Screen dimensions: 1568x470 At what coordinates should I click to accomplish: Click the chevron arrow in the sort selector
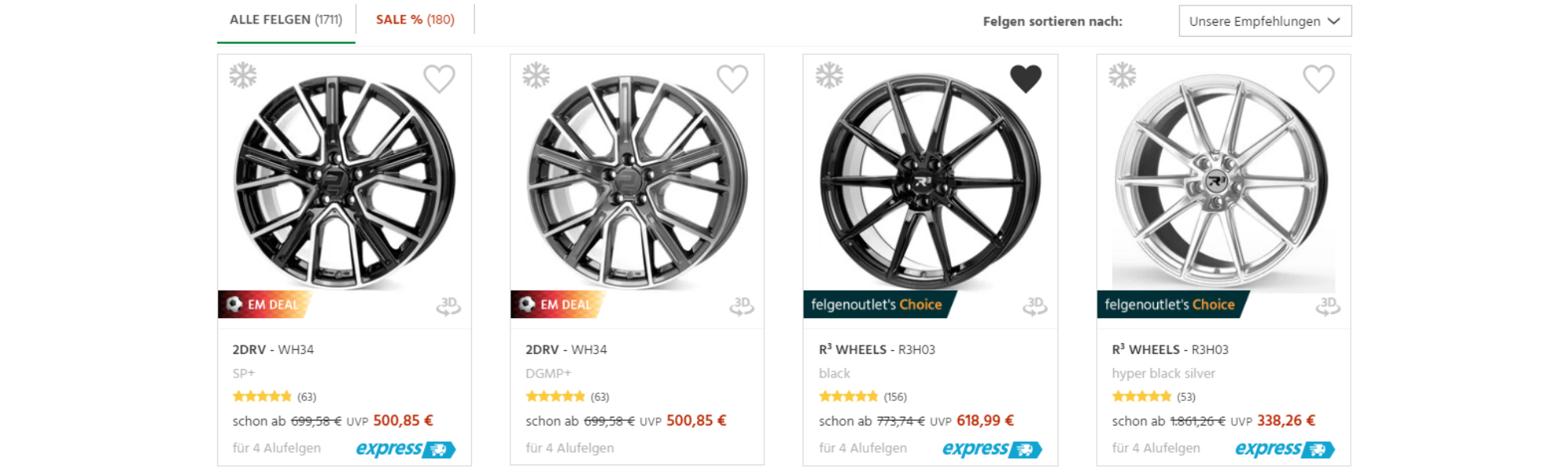(x=1333, y=21)
